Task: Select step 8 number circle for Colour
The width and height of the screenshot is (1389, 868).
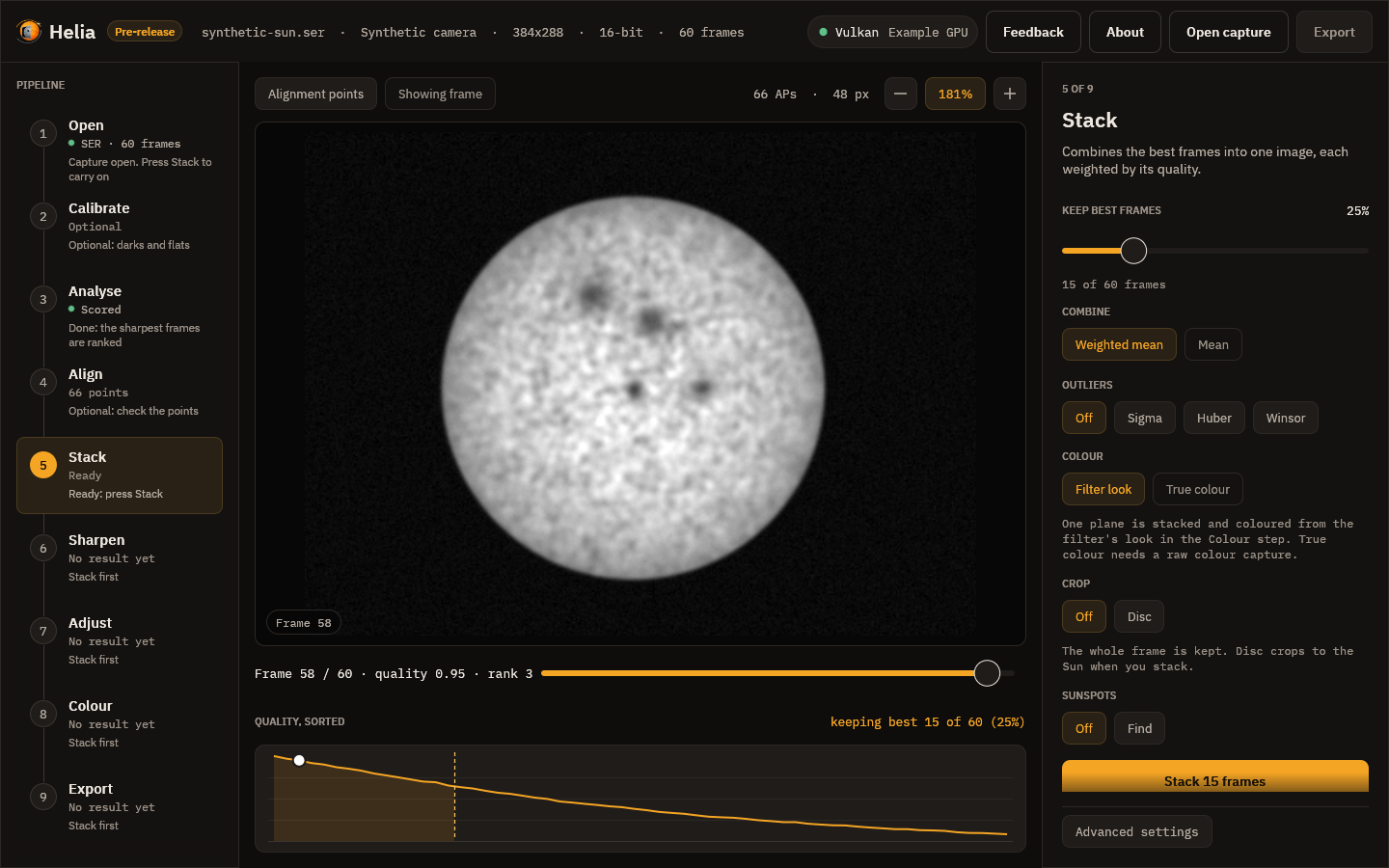Action: pos(42,714)
